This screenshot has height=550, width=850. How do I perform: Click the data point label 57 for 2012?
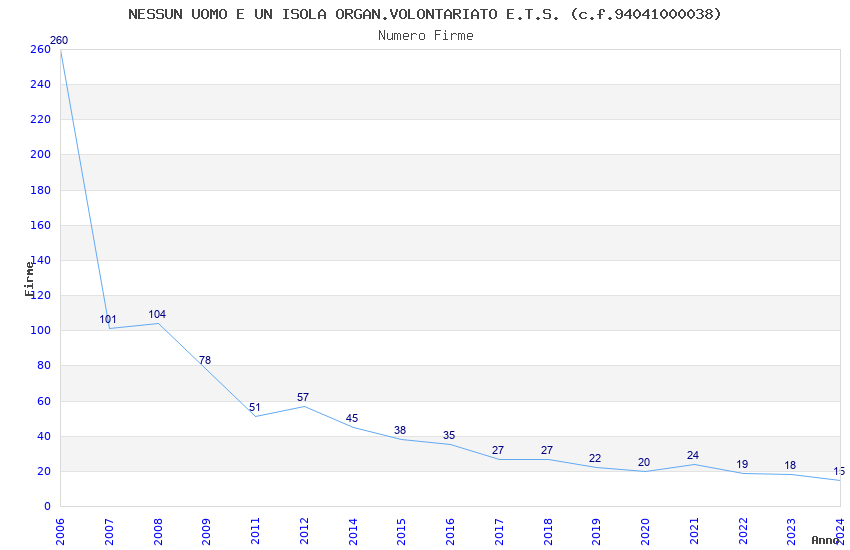303,397
